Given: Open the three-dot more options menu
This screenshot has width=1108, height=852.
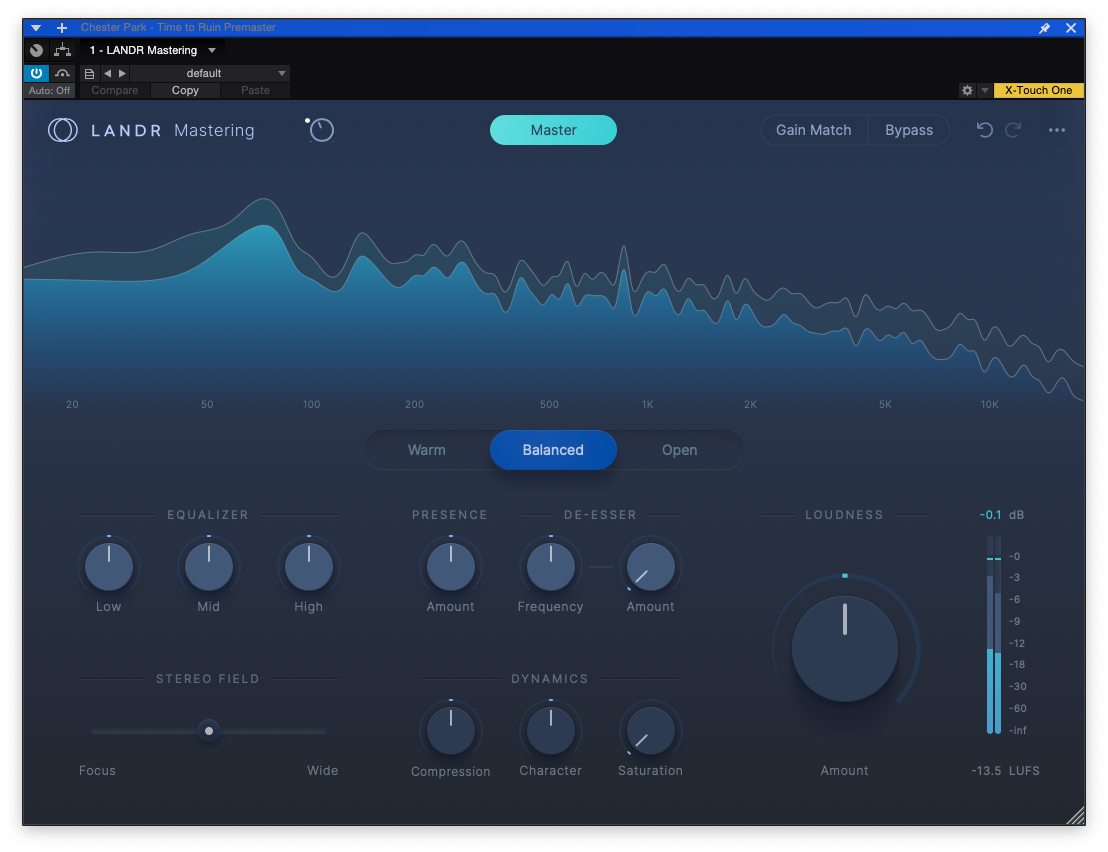Looking at the screenshot, I should click(1056, 130).
